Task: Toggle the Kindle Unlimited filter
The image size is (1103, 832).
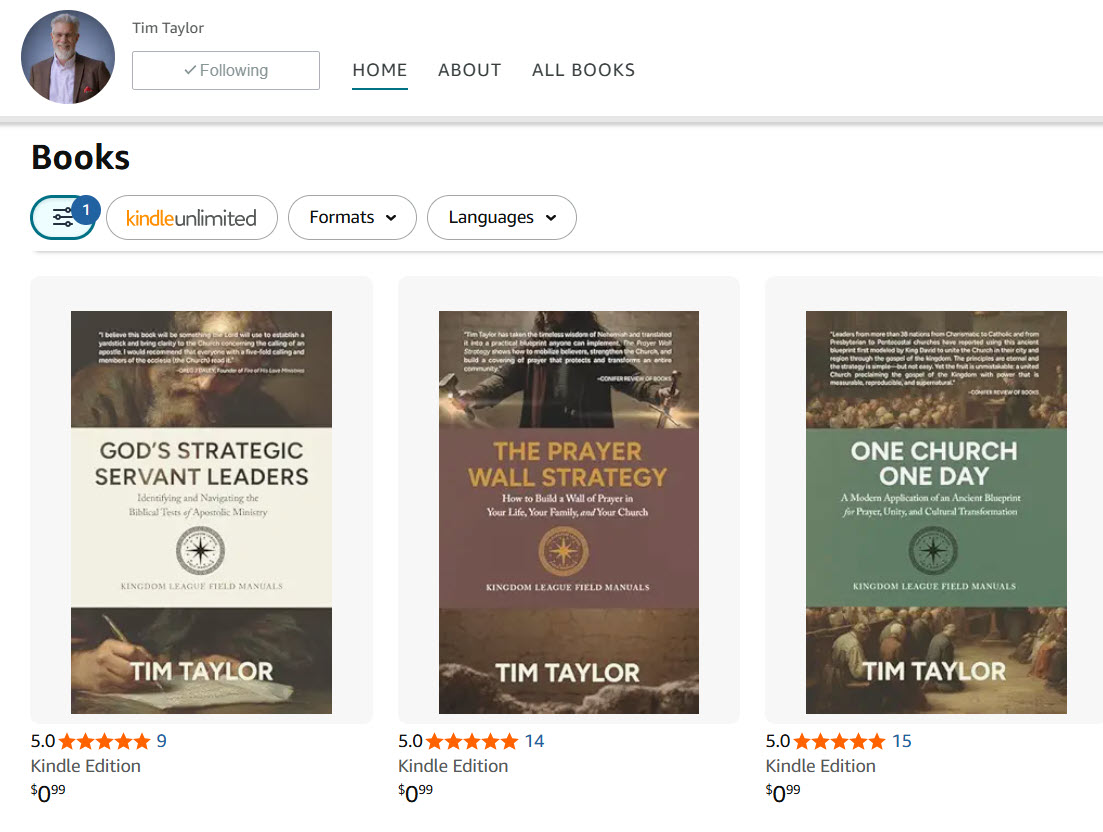Action: tap(192, 217)
